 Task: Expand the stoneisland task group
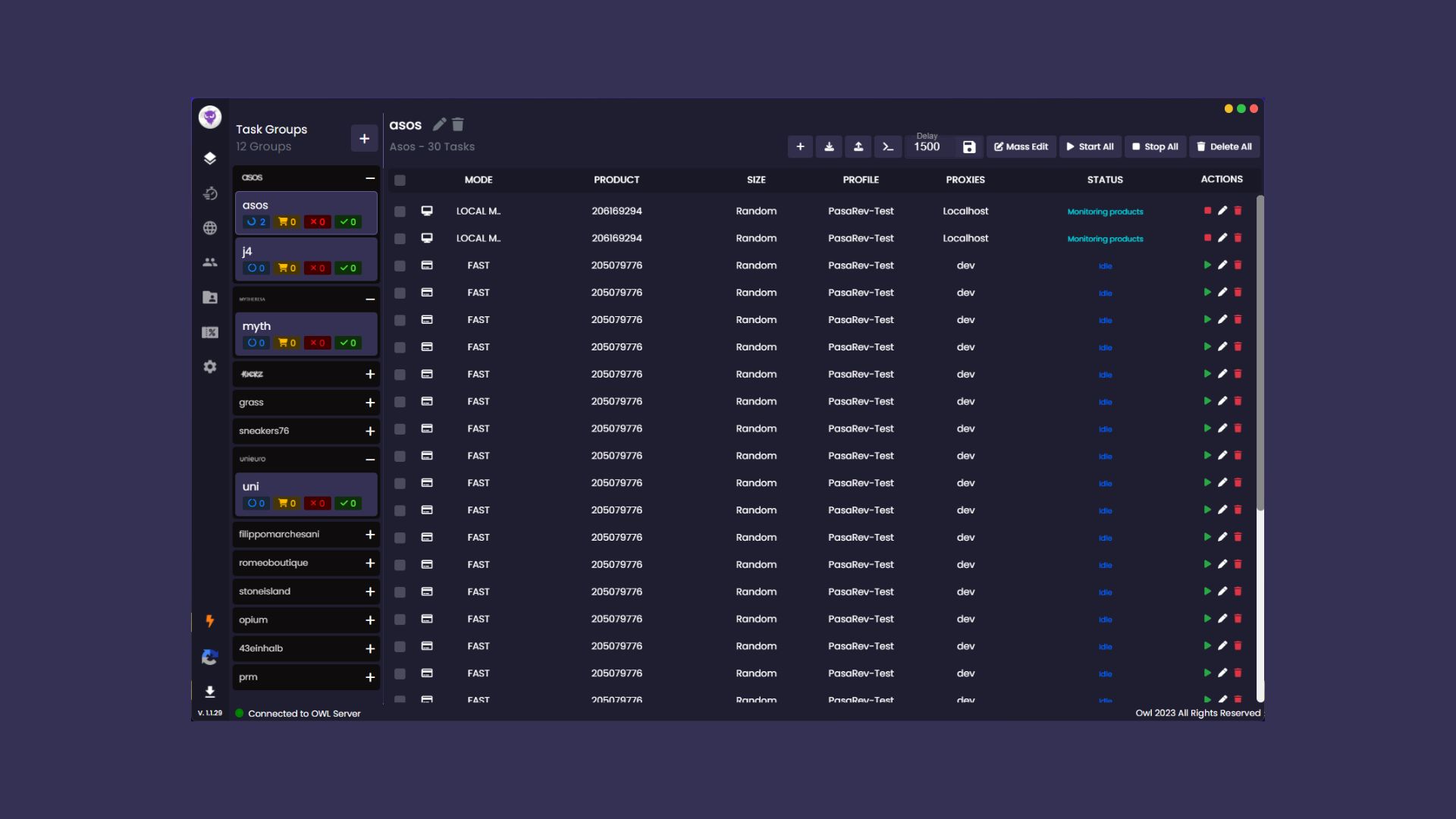370,591
